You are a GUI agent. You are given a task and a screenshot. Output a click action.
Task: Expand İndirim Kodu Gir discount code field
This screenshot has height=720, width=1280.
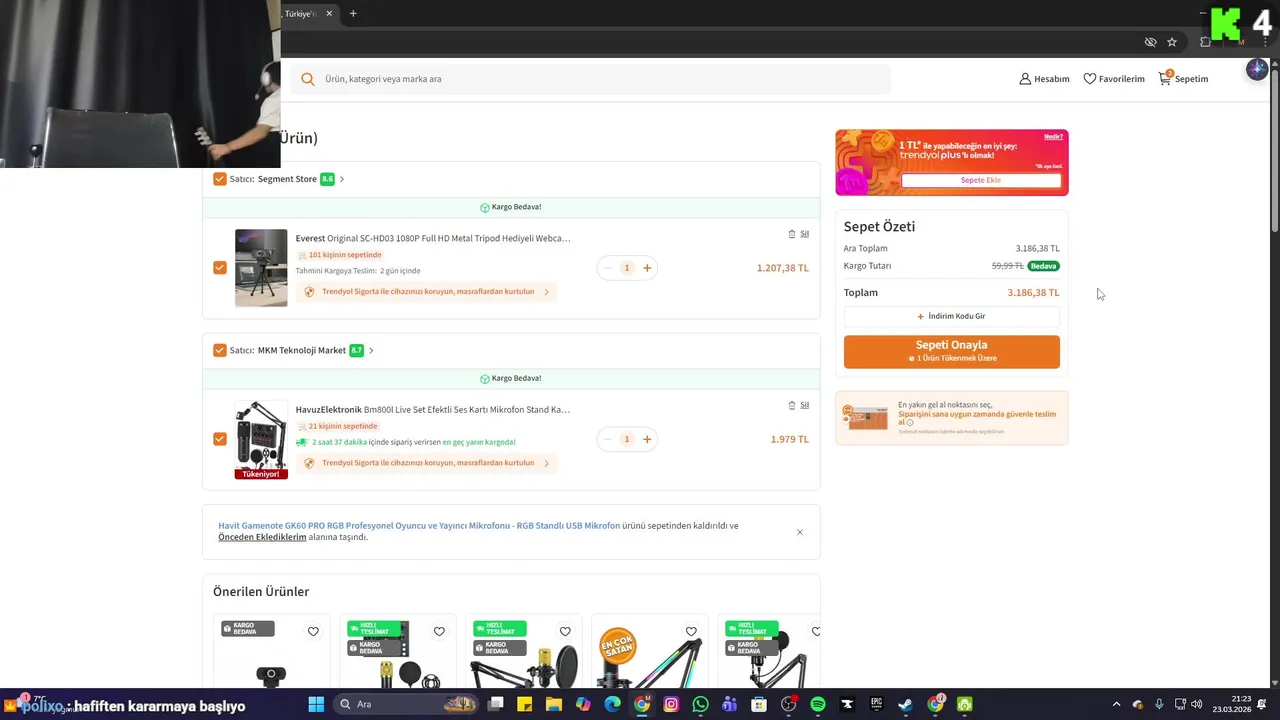tap(951, 316)
